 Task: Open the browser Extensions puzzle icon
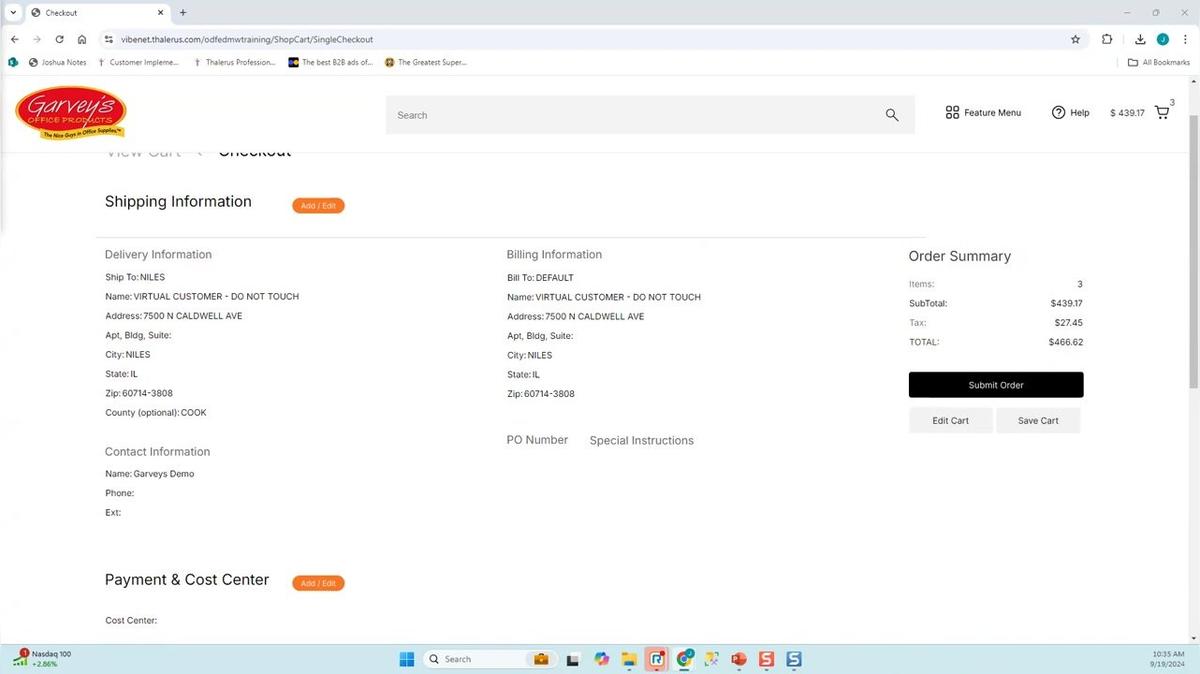point(1107,39)
